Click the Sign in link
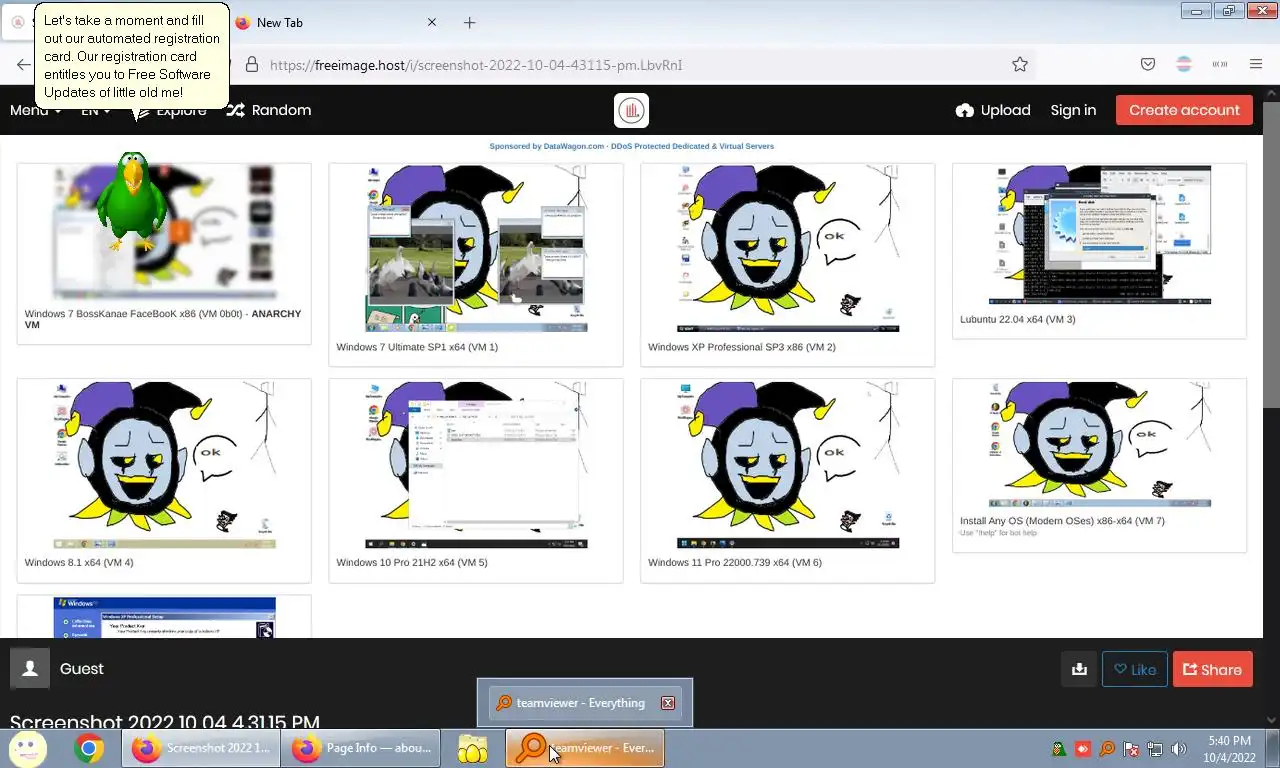1280x768 pixels. 1073,110
